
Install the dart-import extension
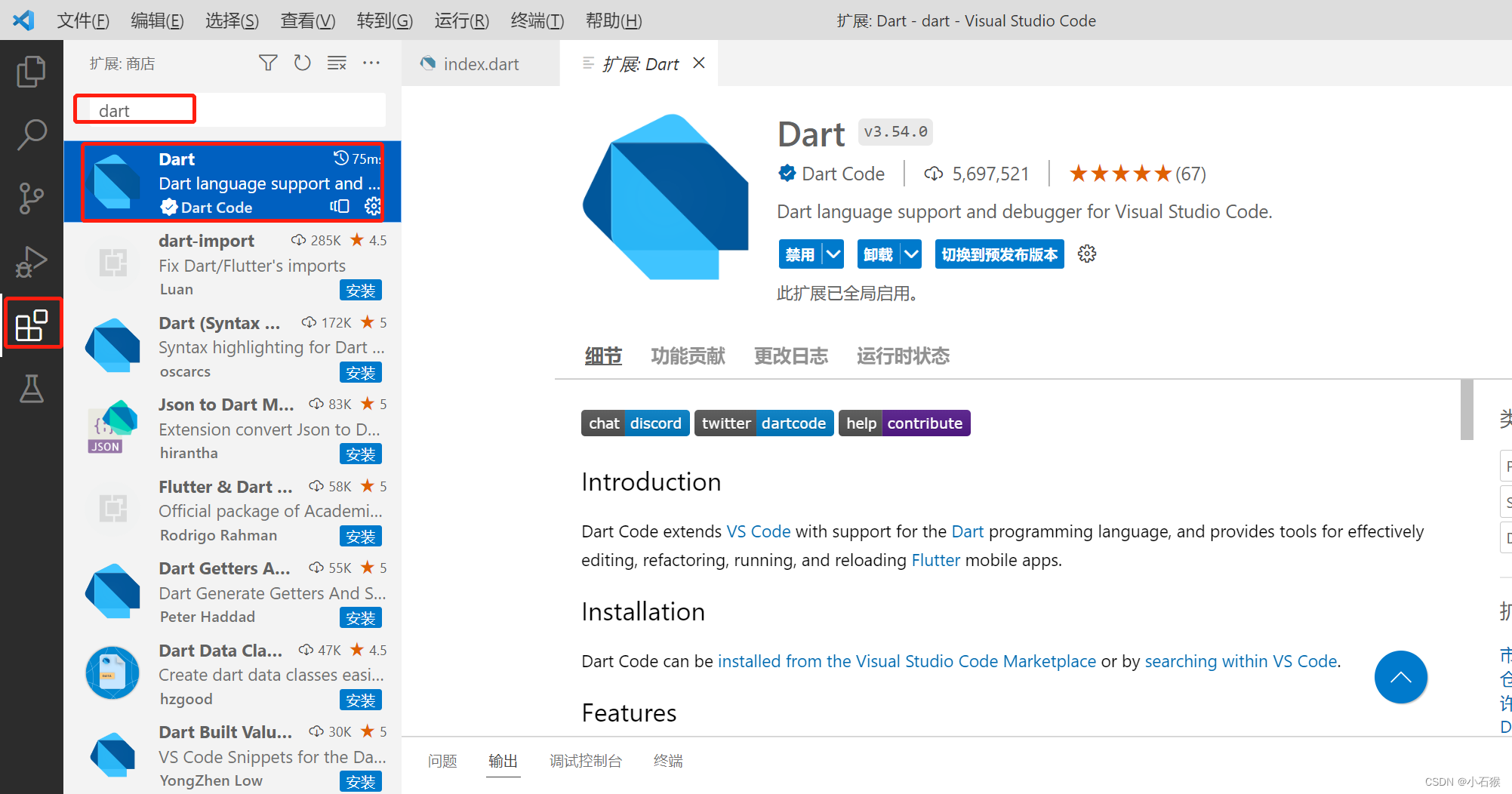click(361, 291)
